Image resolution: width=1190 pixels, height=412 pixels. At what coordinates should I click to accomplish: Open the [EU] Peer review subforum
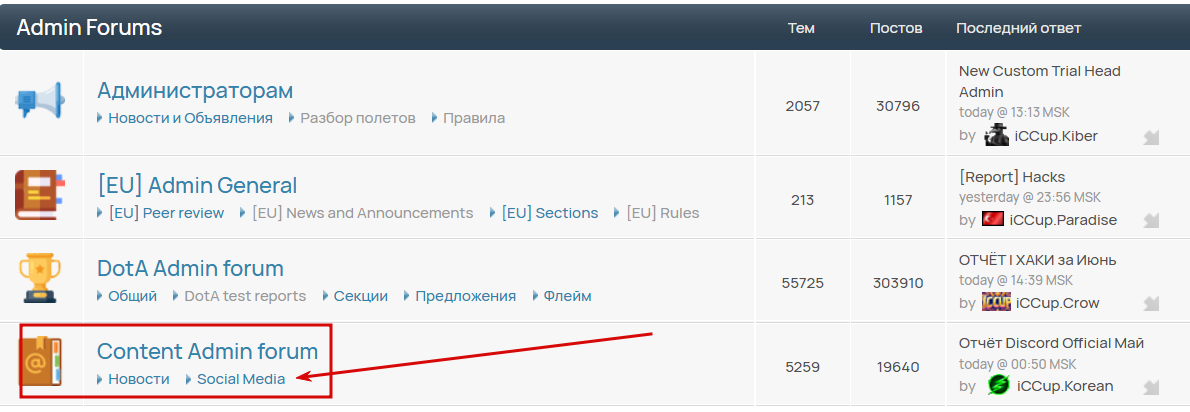(166, 213)
